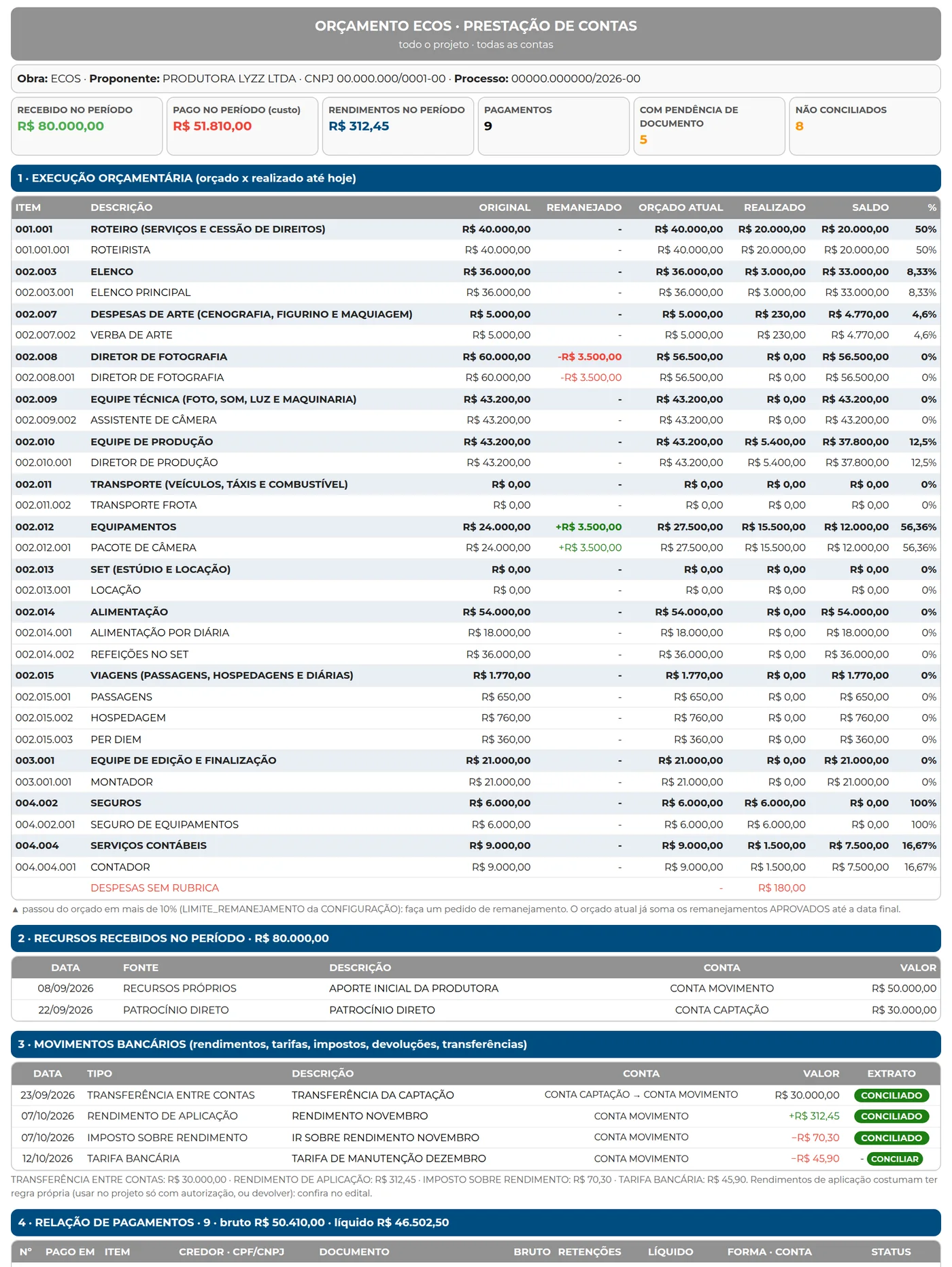
Task: Select the ELENCO PRINCIPAL row
Action: [476, 292]
